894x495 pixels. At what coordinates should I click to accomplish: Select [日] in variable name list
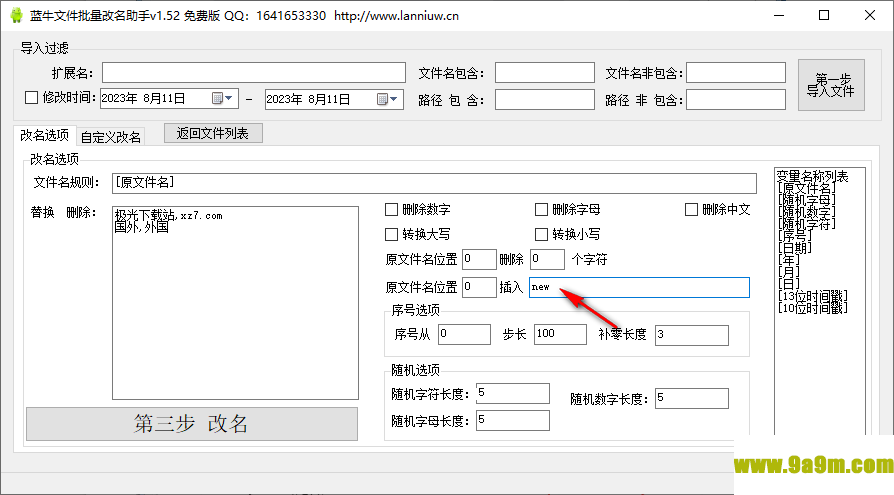(x=789, y=284)
